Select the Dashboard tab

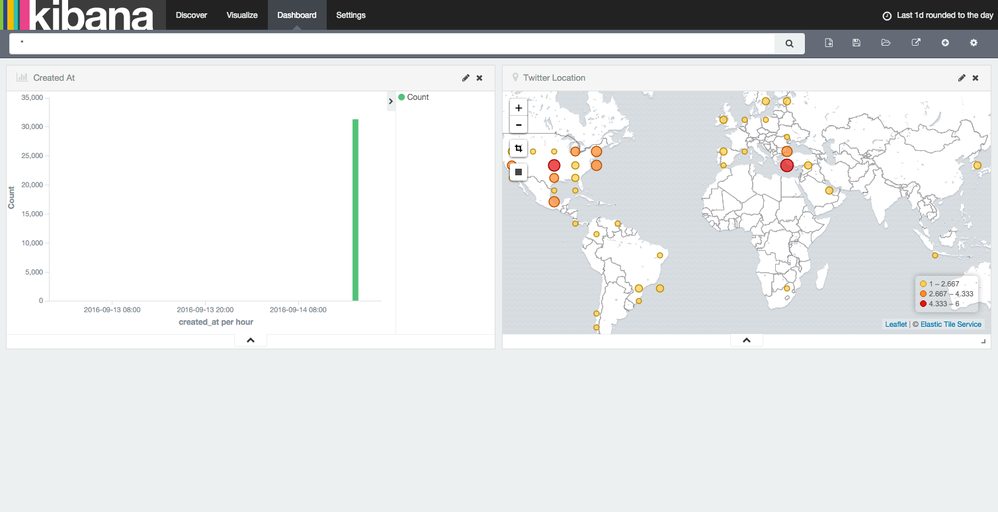tap(297, 15)
